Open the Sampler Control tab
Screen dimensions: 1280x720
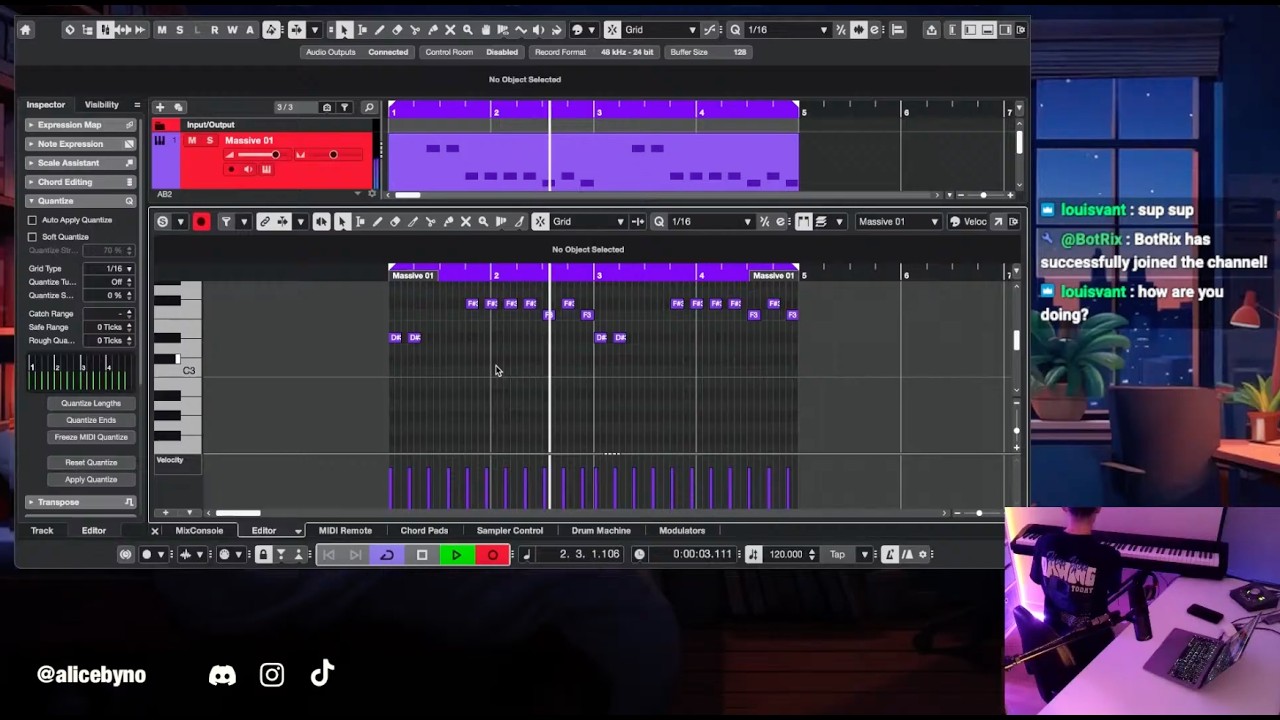[x=510, y=531]
